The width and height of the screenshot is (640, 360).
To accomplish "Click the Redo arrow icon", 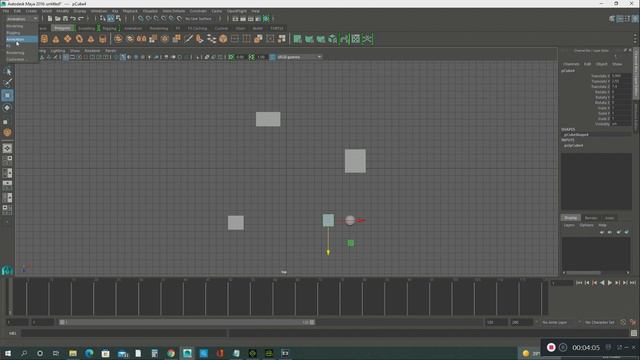I will [81, 19].
